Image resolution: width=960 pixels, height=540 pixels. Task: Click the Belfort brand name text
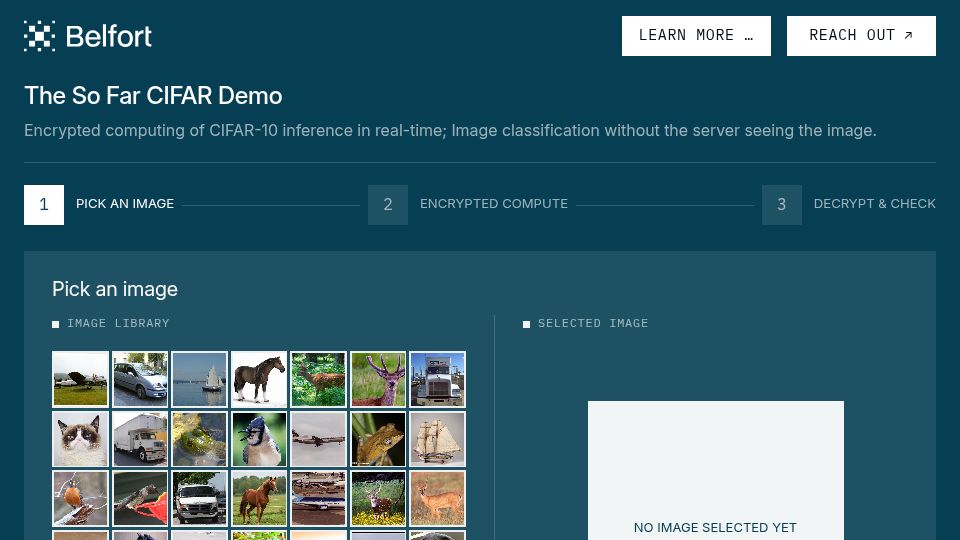click(x=108, y=36)
